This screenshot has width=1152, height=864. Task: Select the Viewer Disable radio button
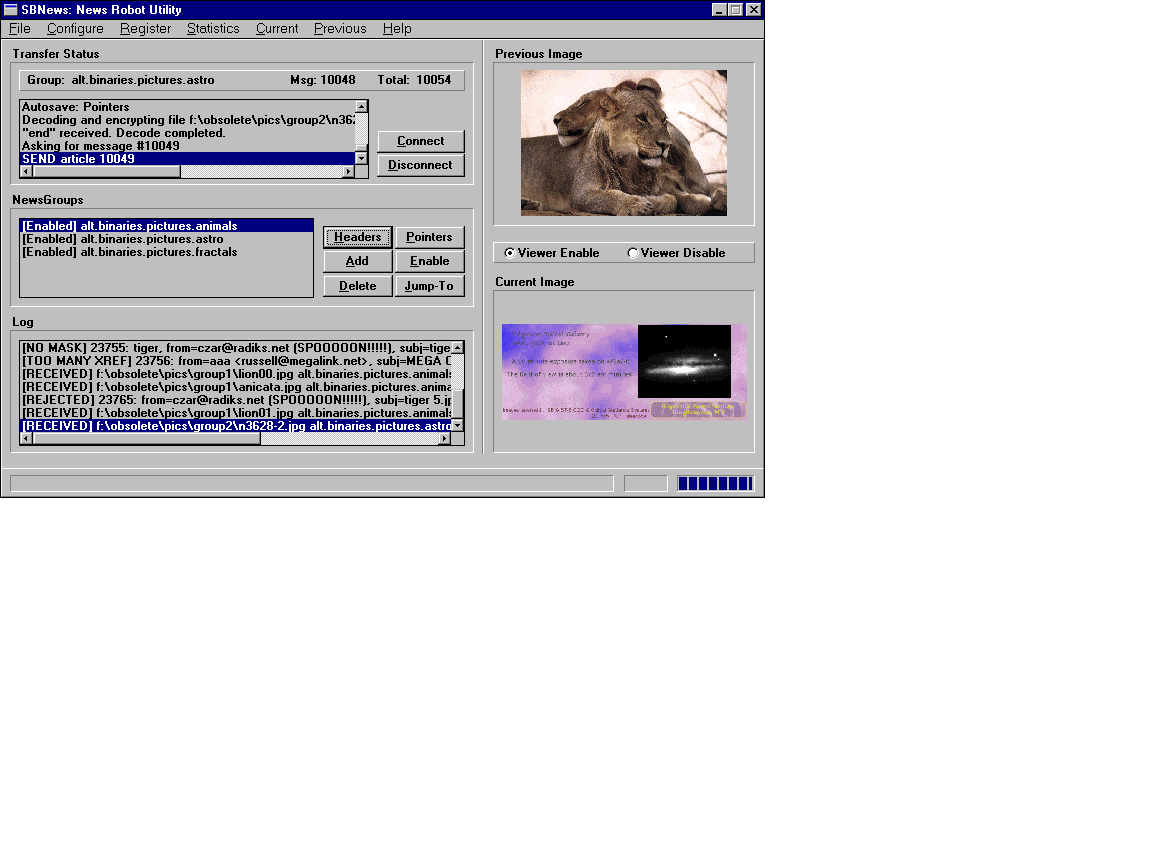click(632, 253)
